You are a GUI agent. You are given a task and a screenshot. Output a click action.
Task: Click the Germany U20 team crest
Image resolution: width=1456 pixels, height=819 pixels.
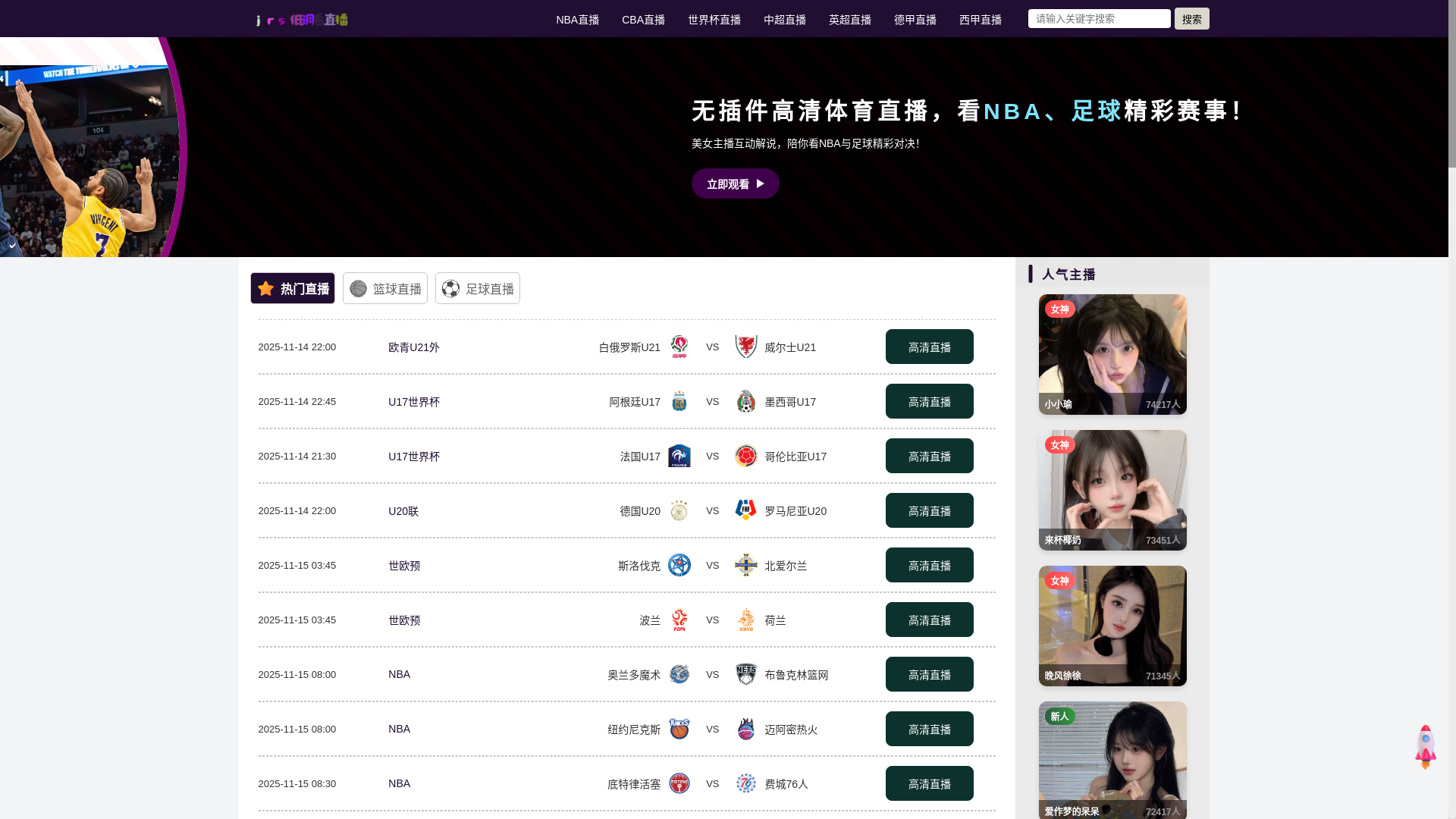coord(679,510)
